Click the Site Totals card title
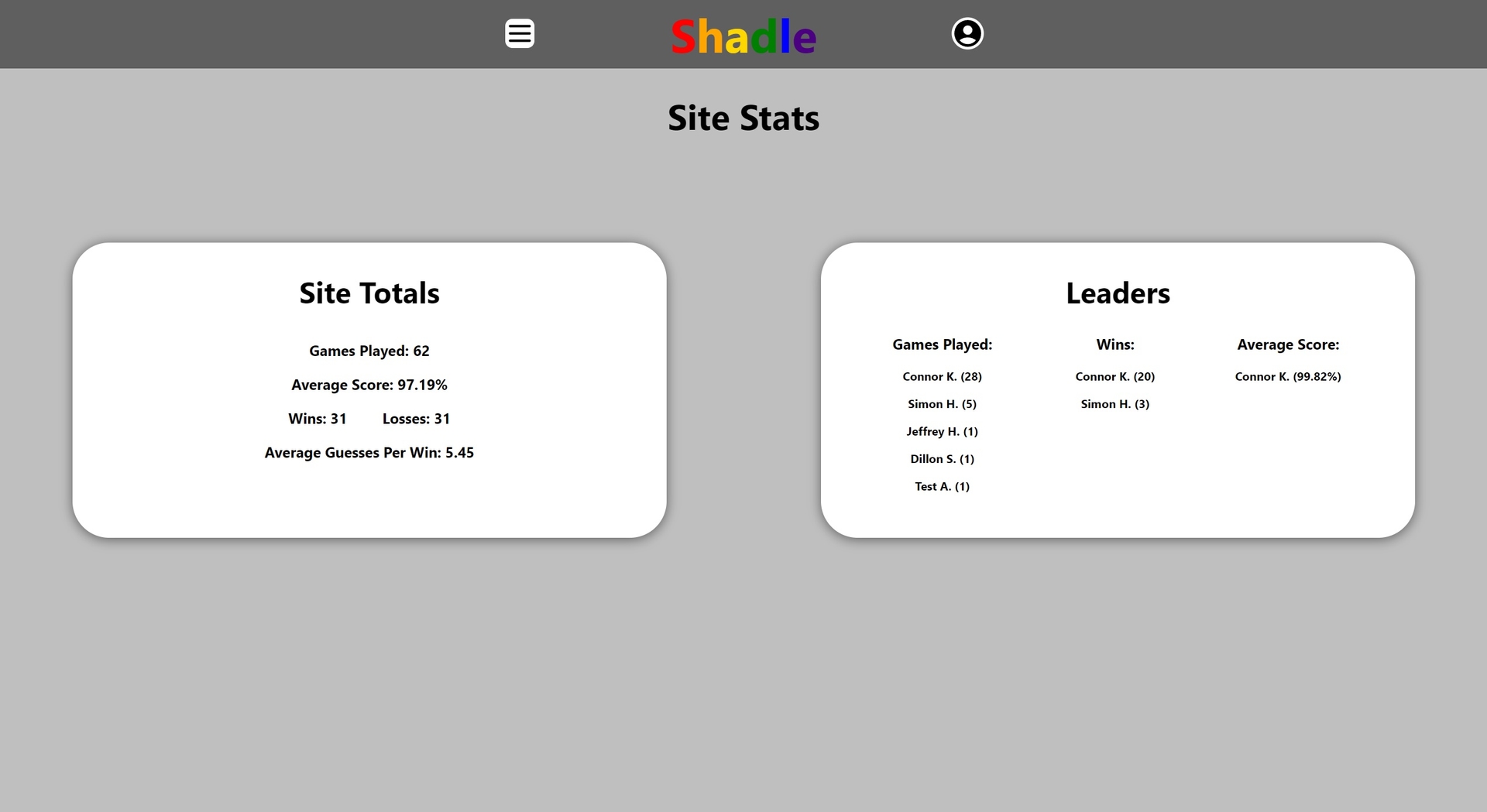The width and height of the screenshot is (1487, 812). coord(369,293)
